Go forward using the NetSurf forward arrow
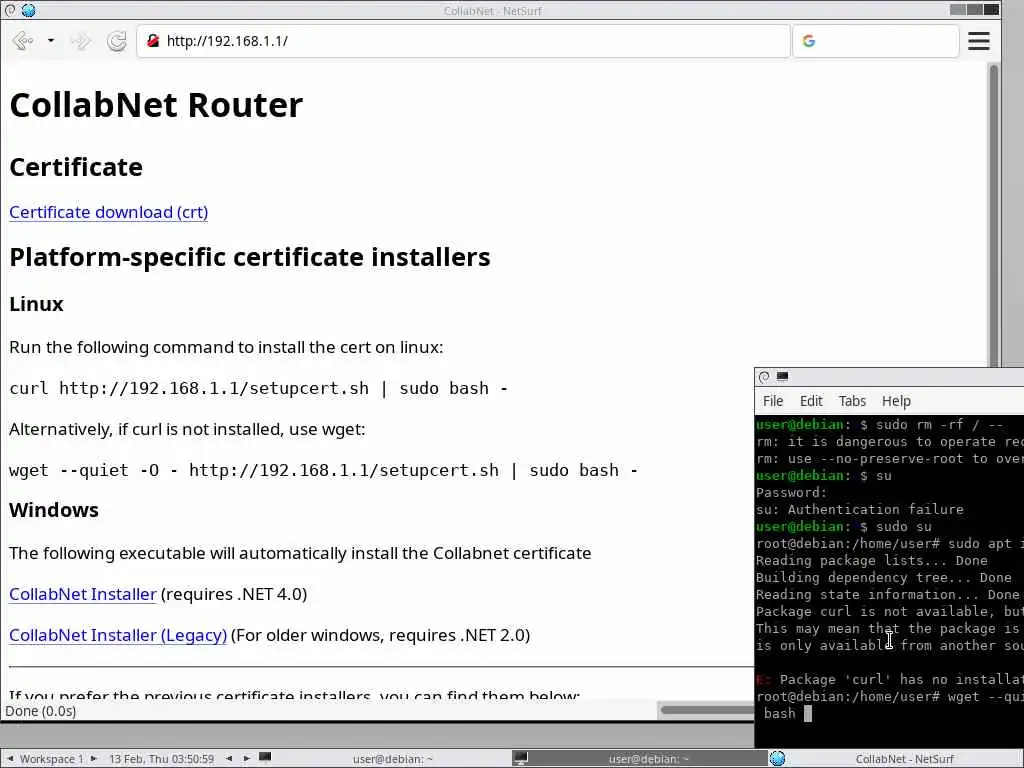Screen dimensions: 1024x768 81,41
